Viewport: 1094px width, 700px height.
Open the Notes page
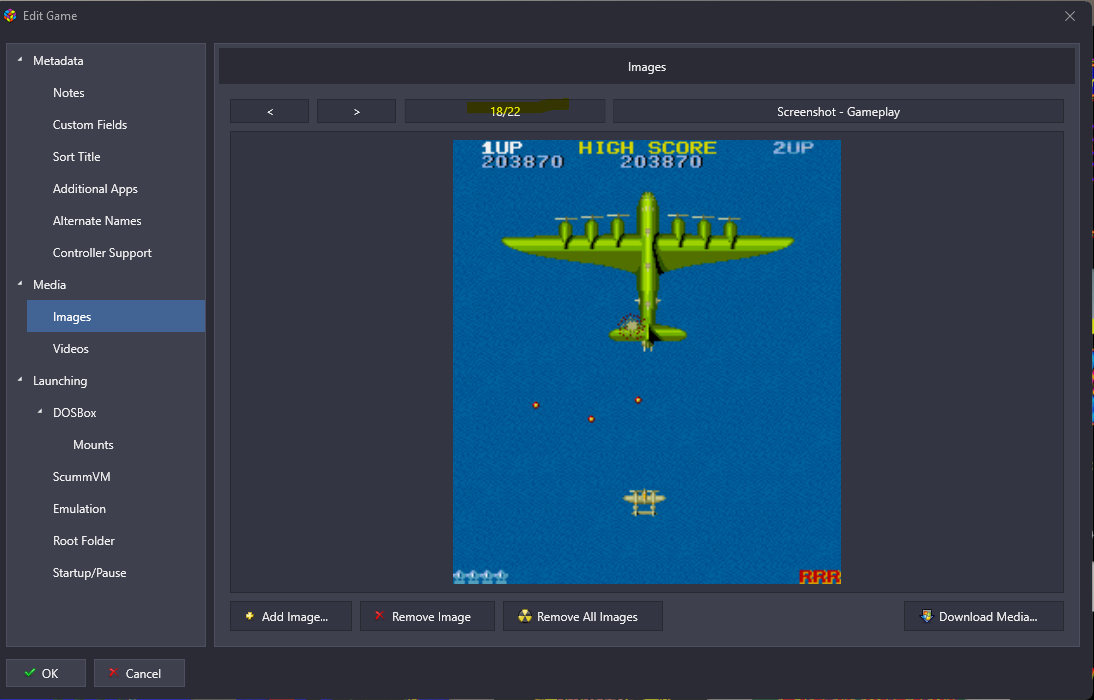(x=68, y=93)
